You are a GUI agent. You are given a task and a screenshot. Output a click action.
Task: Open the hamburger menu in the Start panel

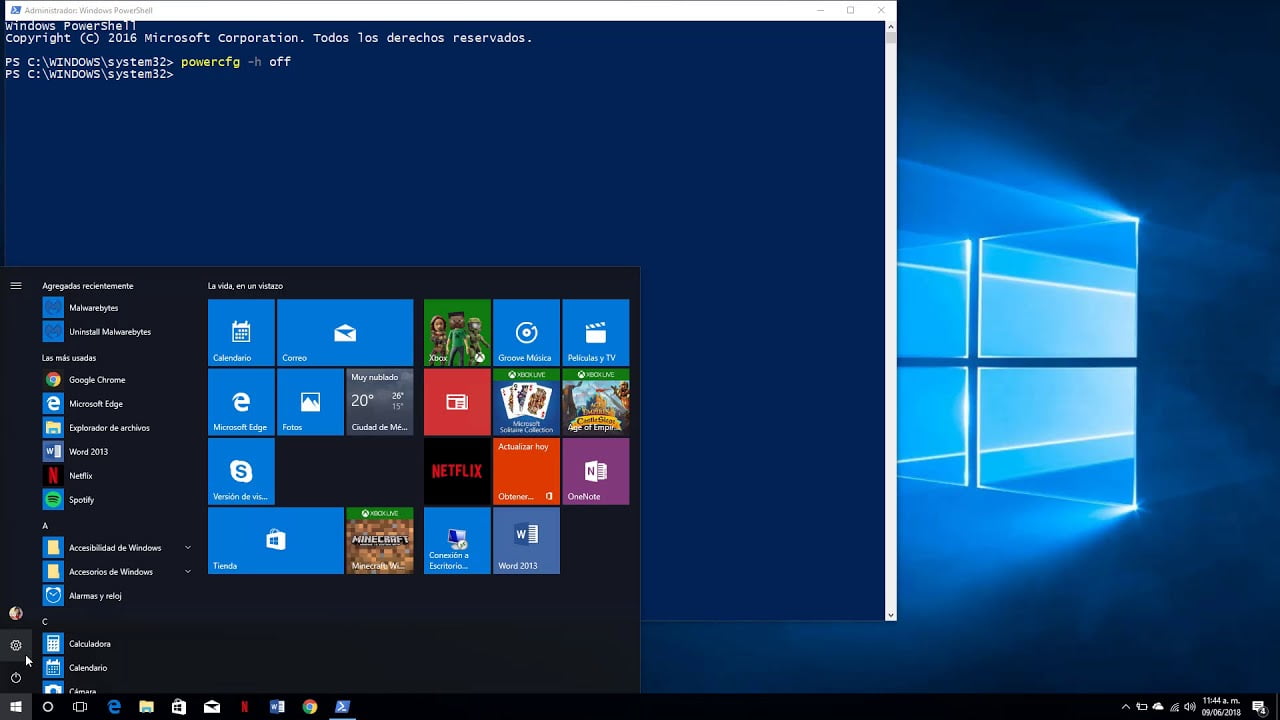15,285
